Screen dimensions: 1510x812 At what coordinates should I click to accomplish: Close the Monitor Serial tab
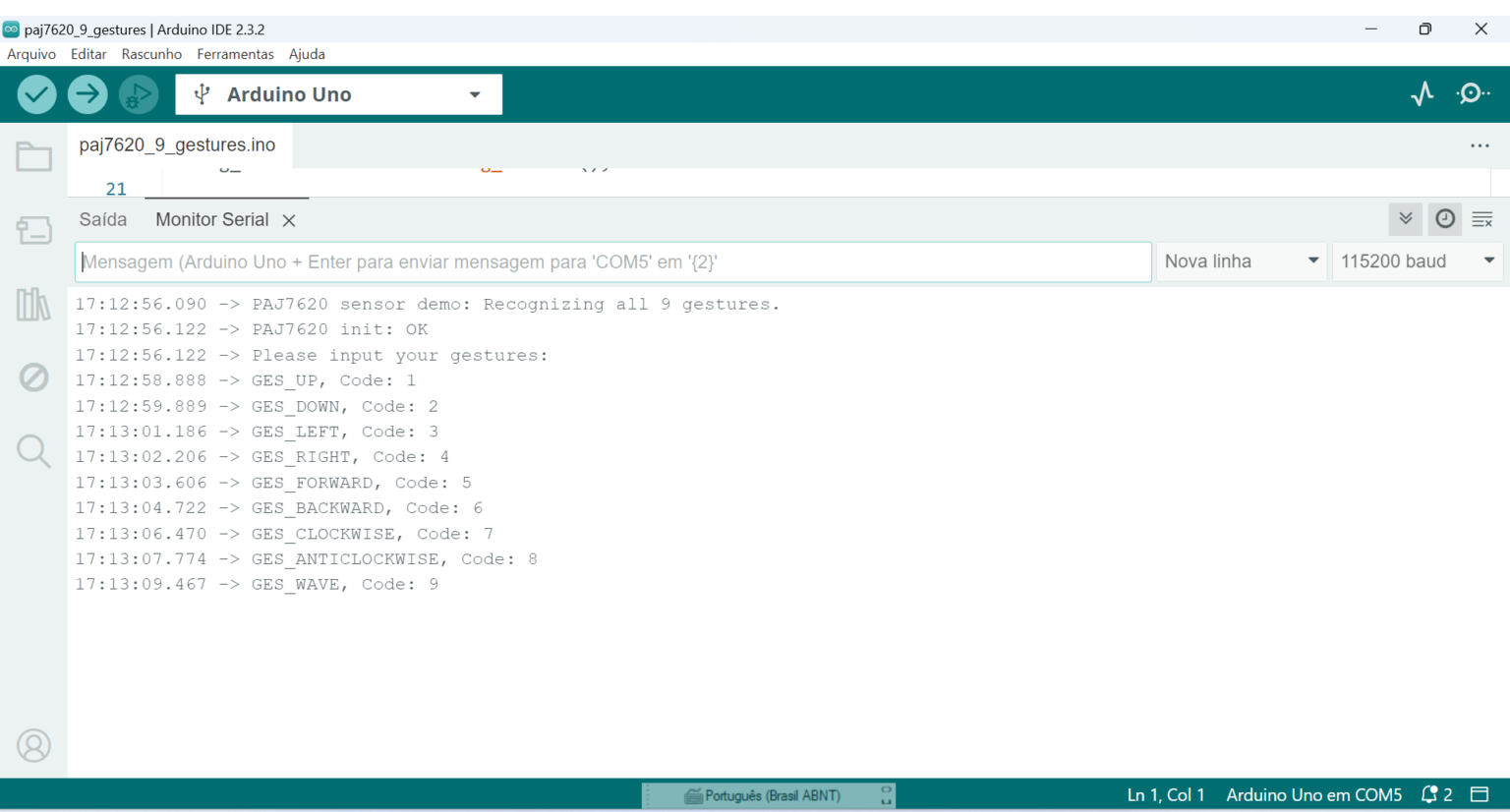[289, 220]
